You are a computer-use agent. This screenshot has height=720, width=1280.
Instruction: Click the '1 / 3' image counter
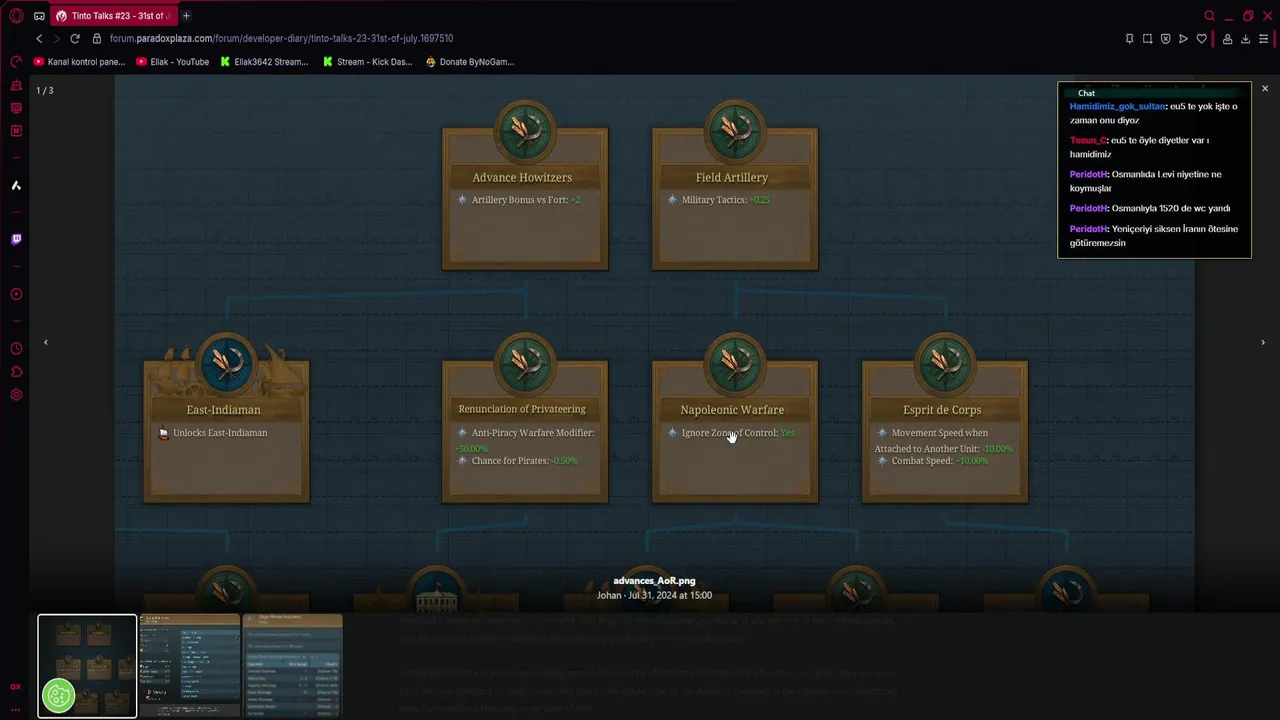[x=45, y=90]
